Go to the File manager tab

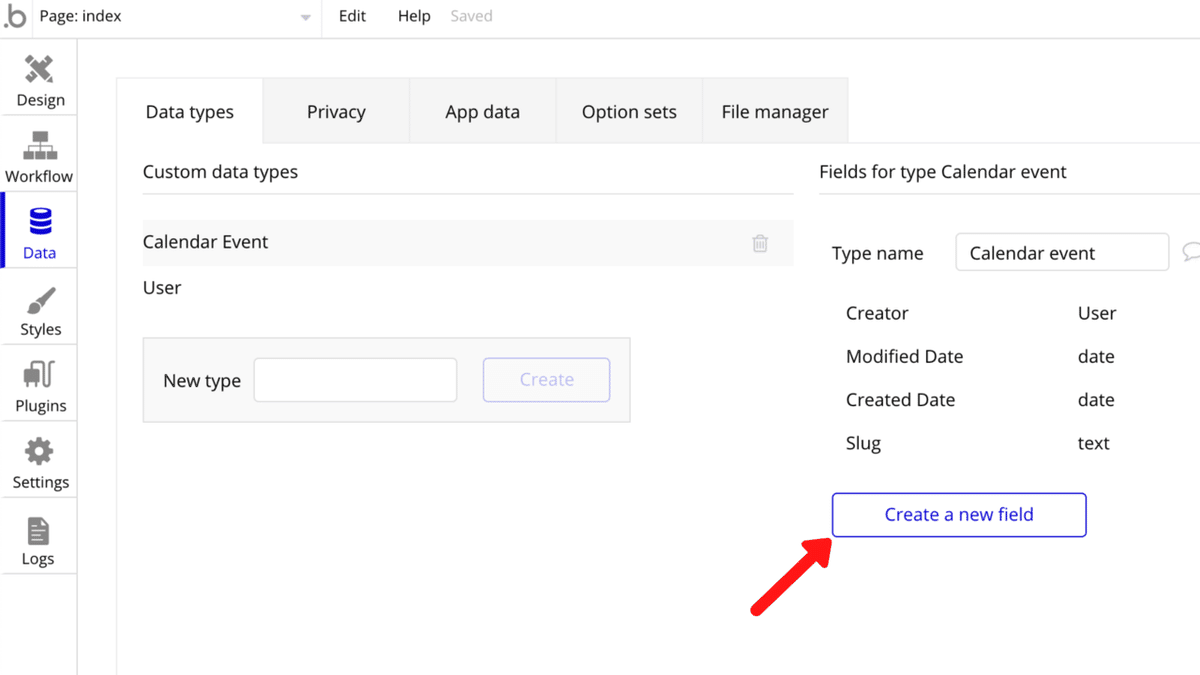[775, 112]
